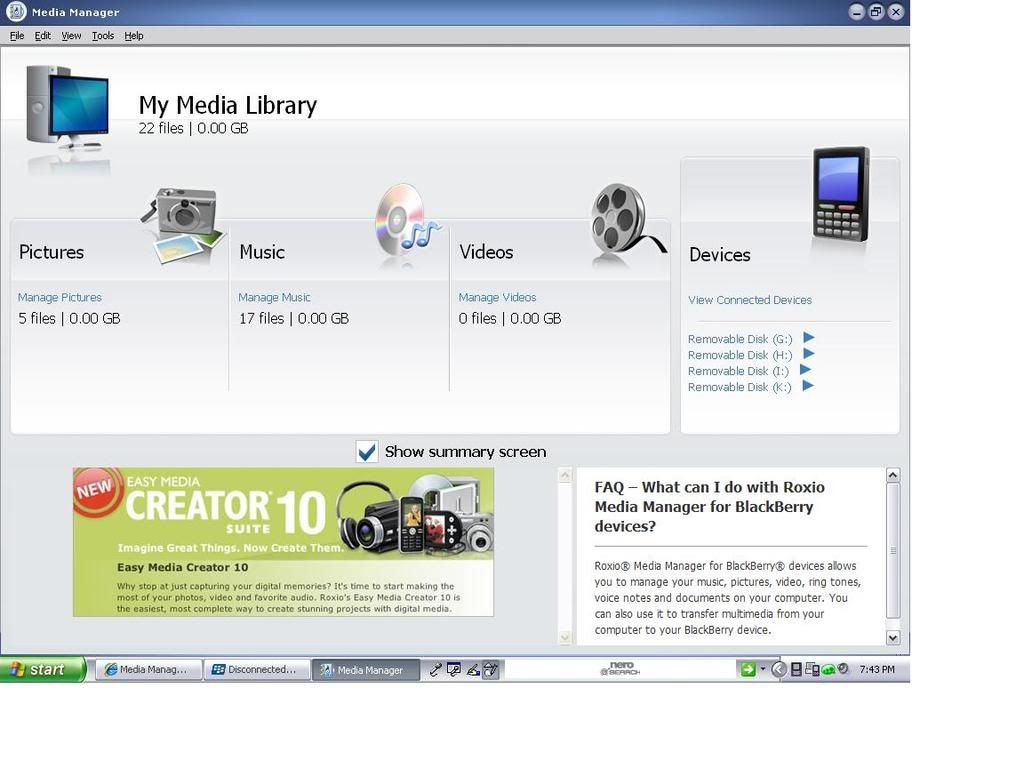Click View Connected Devices link
The width and height of the screenshot is (1024, 768).
click(750, 300)
